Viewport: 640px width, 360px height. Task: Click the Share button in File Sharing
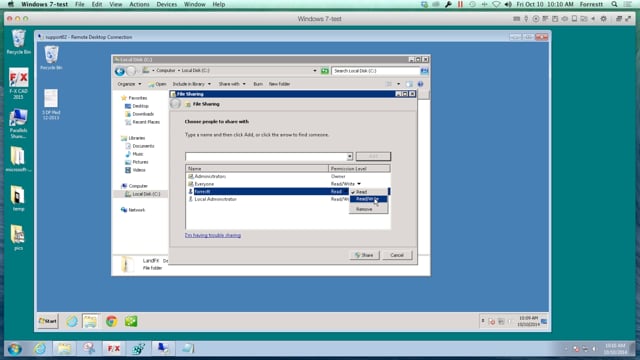coord(364,255)
